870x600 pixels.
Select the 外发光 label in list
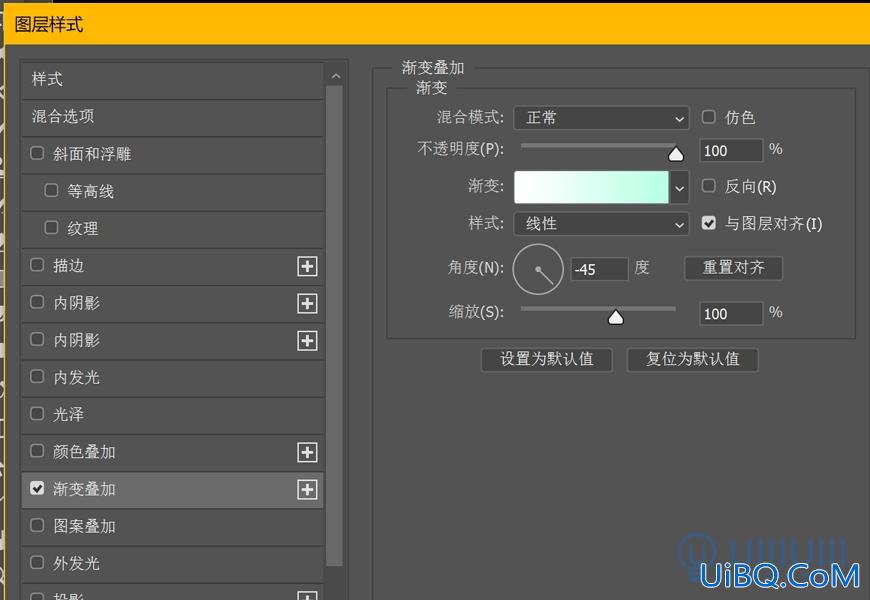click(77, 563)
